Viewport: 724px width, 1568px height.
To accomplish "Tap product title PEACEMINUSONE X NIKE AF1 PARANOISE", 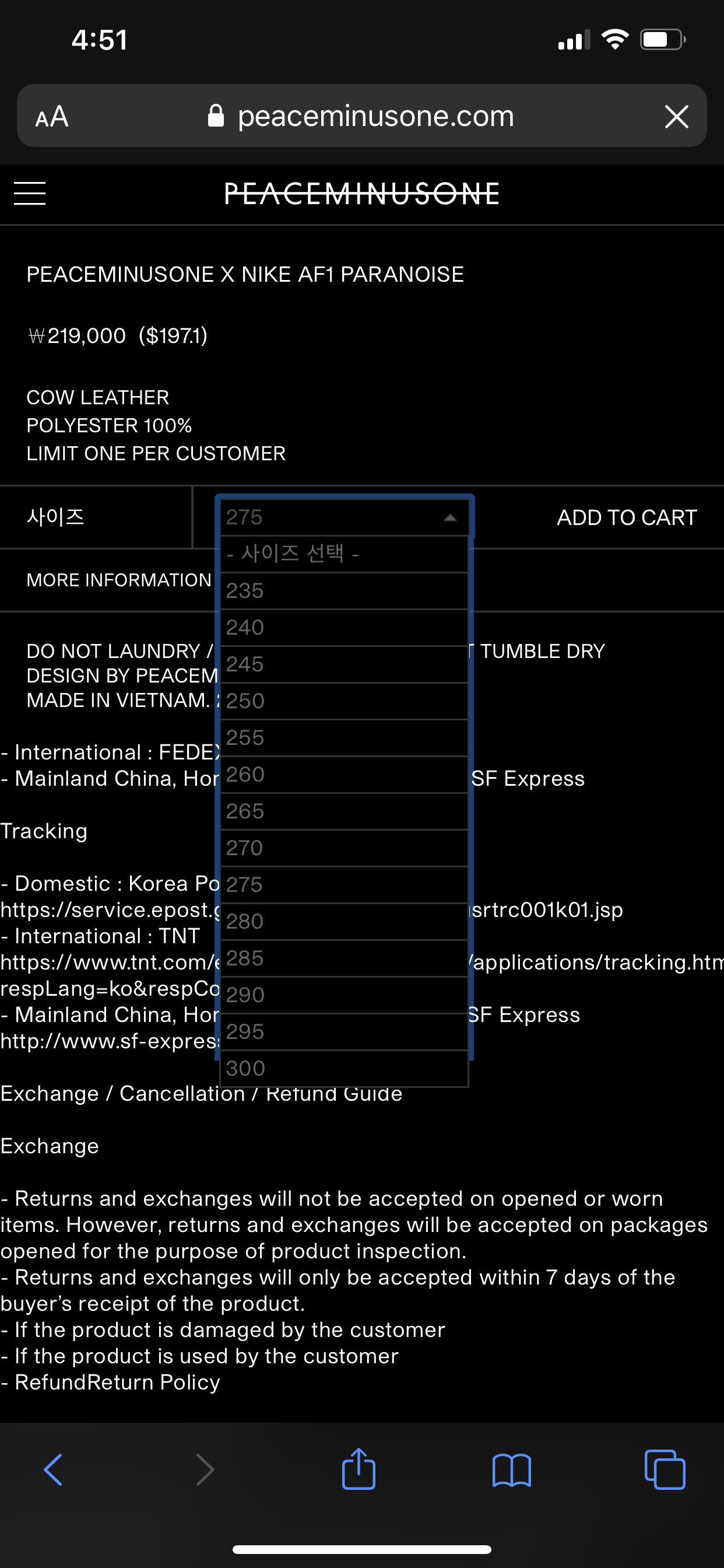I will pyautogui.click(x=245, y=275).
